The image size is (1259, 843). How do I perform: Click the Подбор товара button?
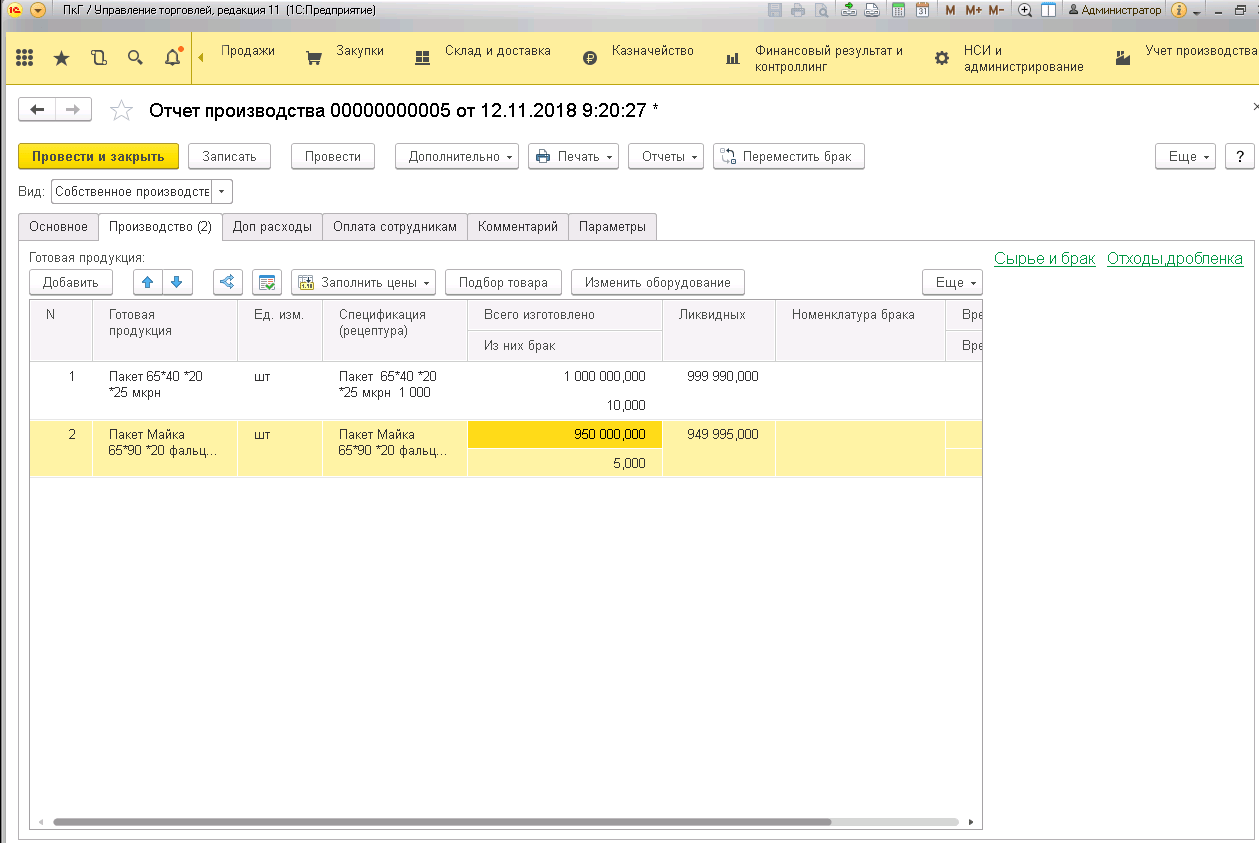tap(503, 282)
